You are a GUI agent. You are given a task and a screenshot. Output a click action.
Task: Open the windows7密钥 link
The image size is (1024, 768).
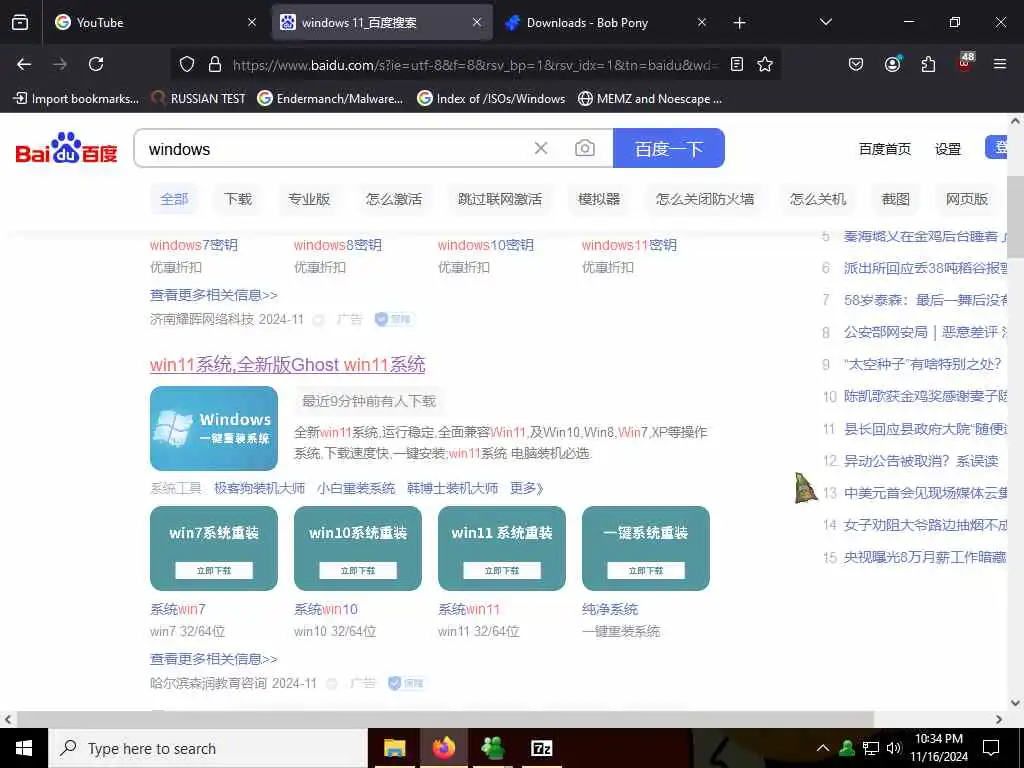coord(194,245)
